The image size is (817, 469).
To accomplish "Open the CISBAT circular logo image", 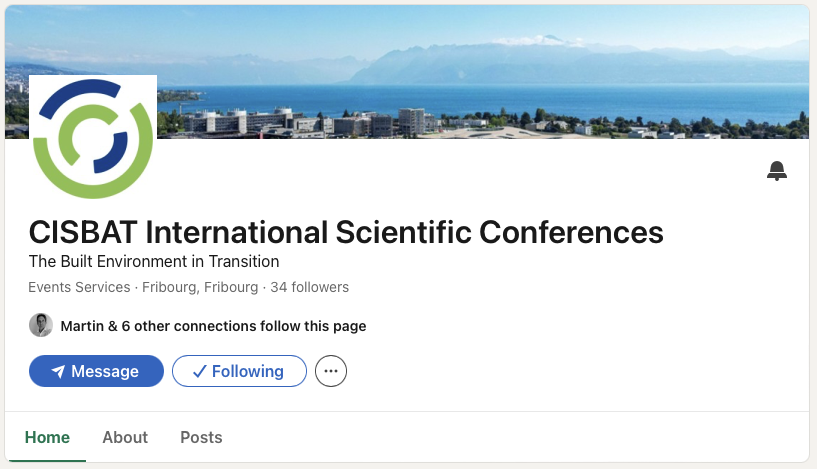I will point(93,137).
